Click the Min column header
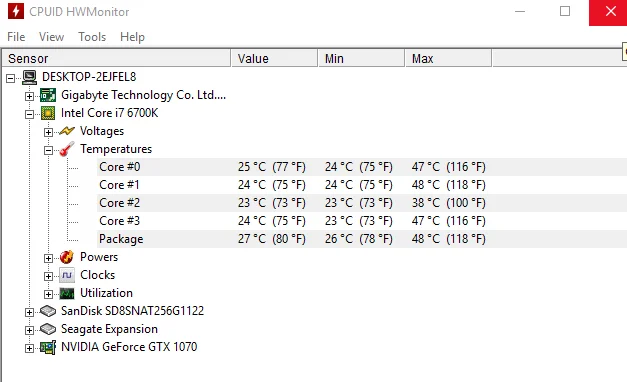627x382 pixels. (362, 58)
